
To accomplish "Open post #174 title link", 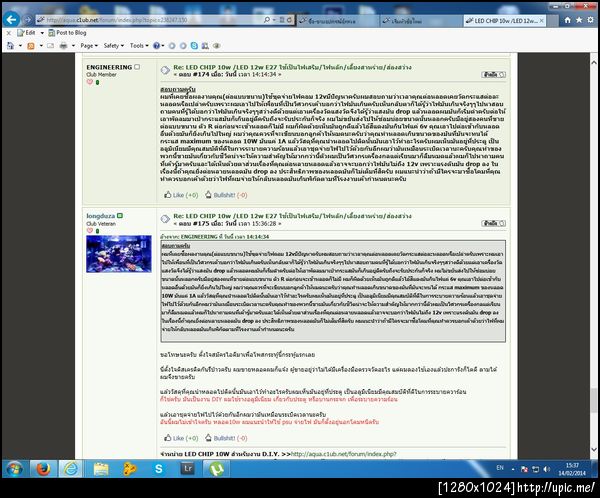I will click(x=292, y=67).
